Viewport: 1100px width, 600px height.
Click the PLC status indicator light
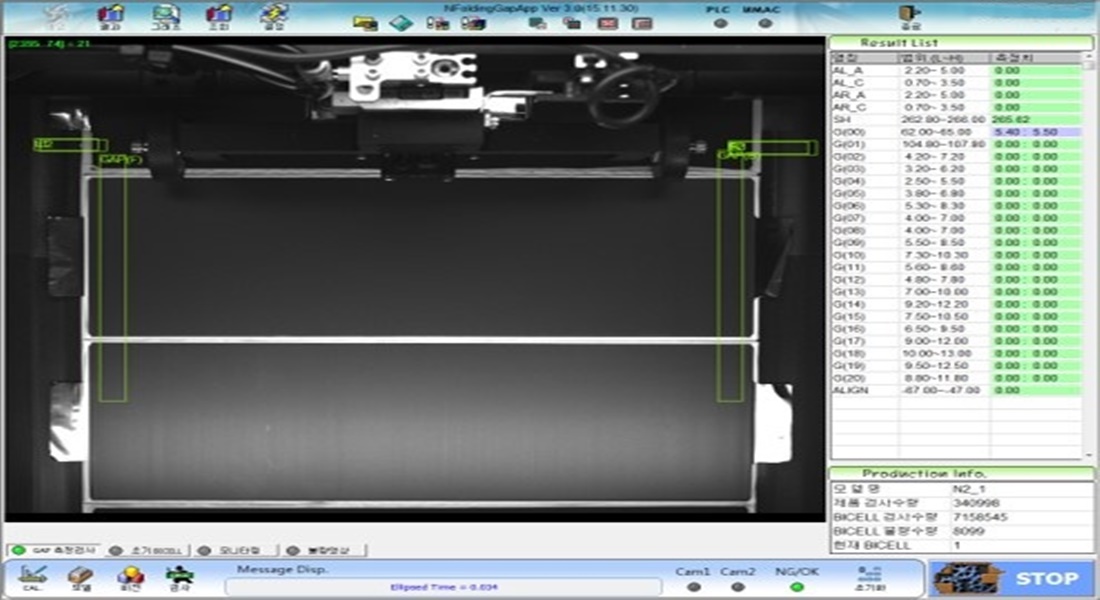(x=720, y=24)
